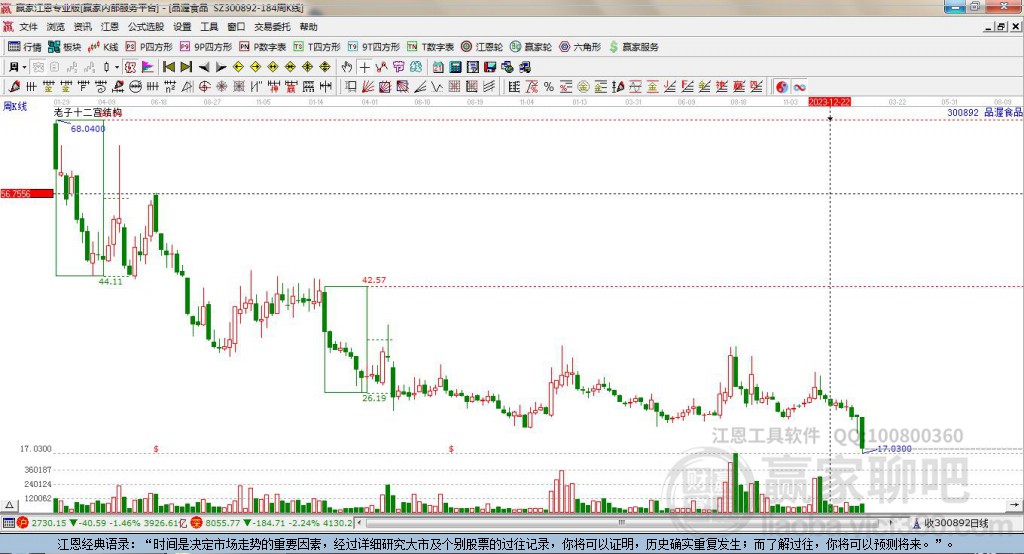Step chart right with black right arrow
This screenshot has height=554, width=1024.
221,67
